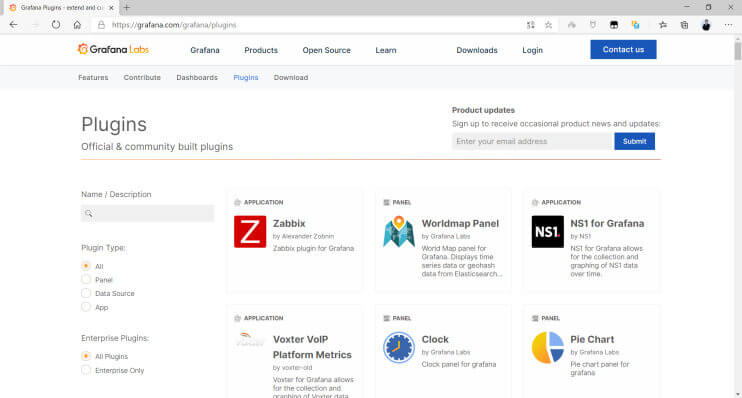Viewport: 742px width, 398px height.
Task: Open the favorites list icon
Action: coord(663,25)
